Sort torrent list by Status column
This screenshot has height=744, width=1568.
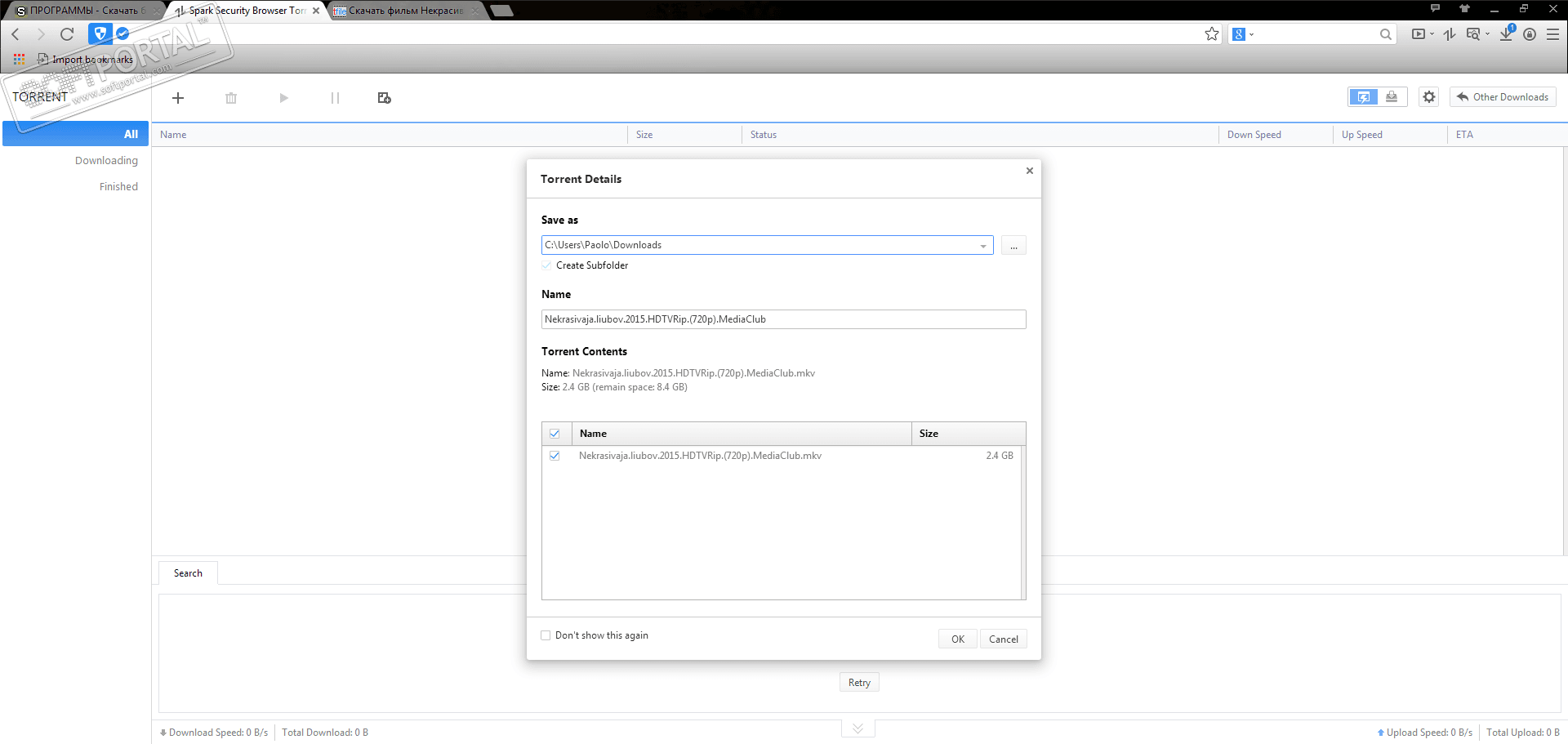click(981, 135)
